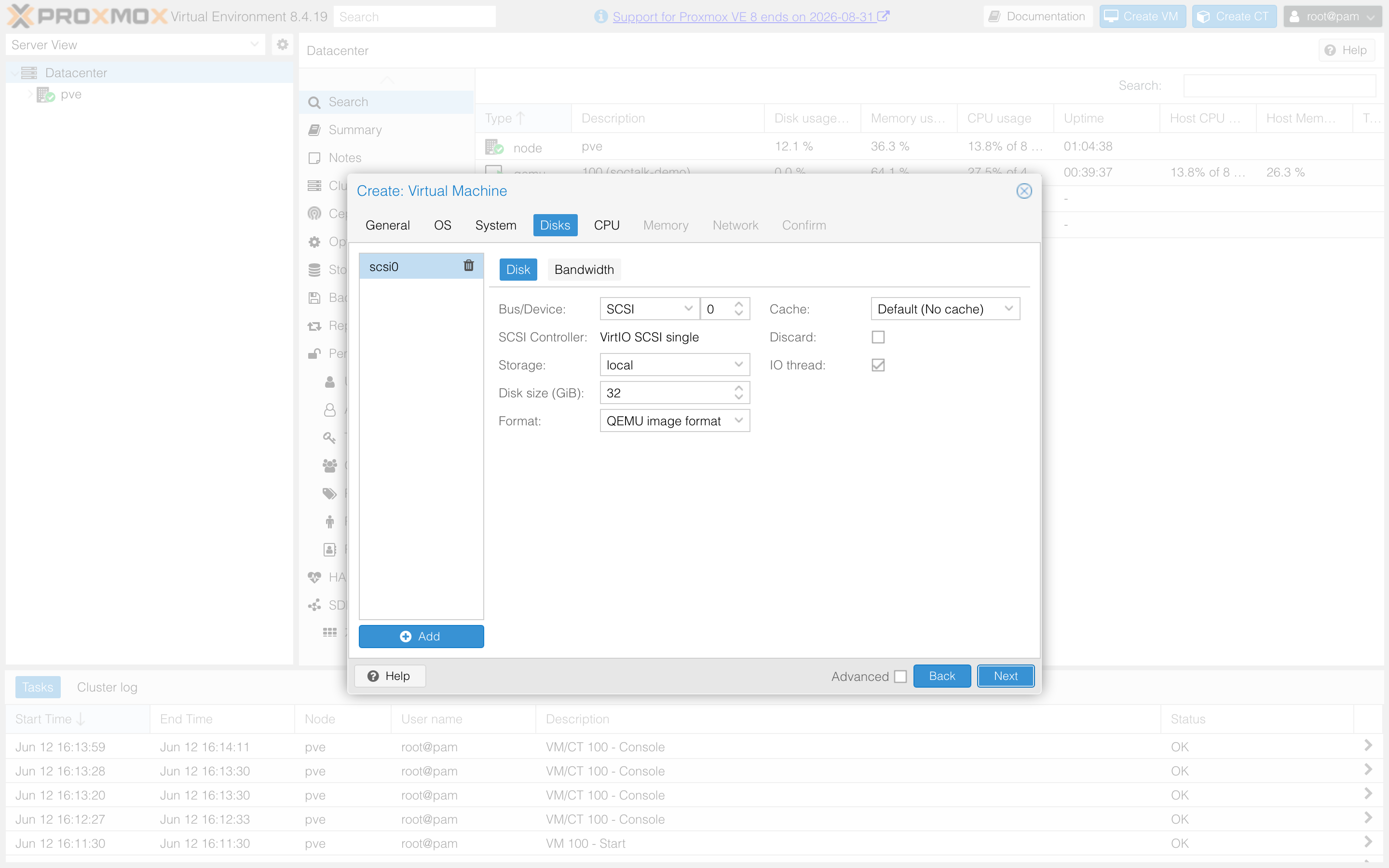Add another disk with Add button
Image resolution: width=1389 pixels, height=868 pixels.
coord(421,636)
